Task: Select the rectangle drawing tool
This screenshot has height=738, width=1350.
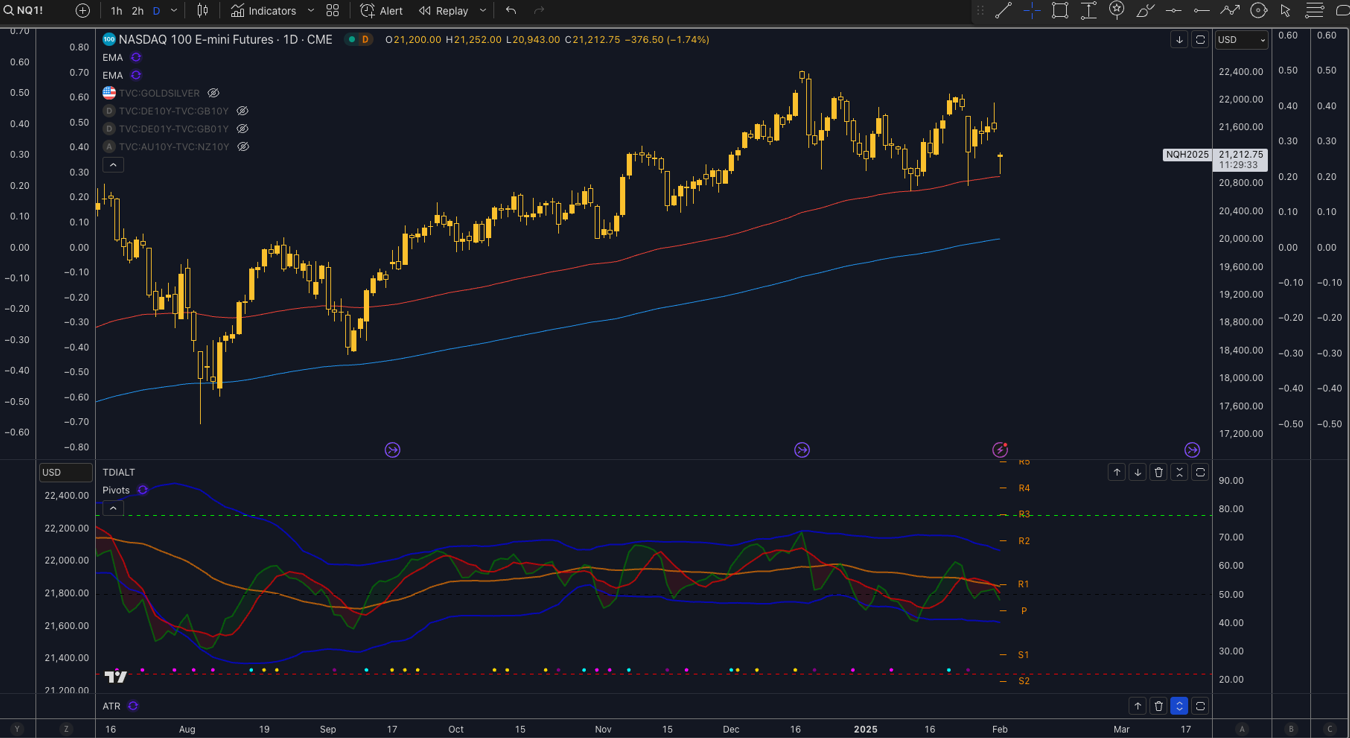Action: click(1060, 11)
